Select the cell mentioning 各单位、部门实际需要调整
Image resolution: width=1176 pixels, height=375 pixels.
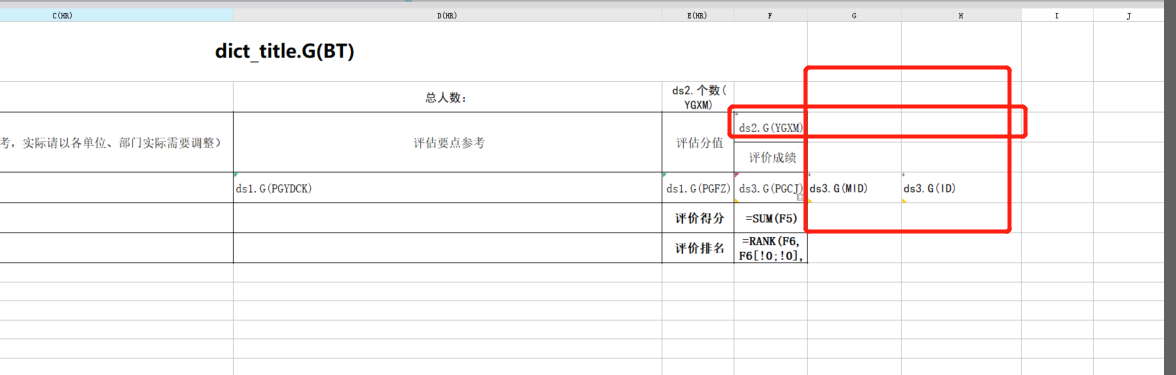[116, 142]
